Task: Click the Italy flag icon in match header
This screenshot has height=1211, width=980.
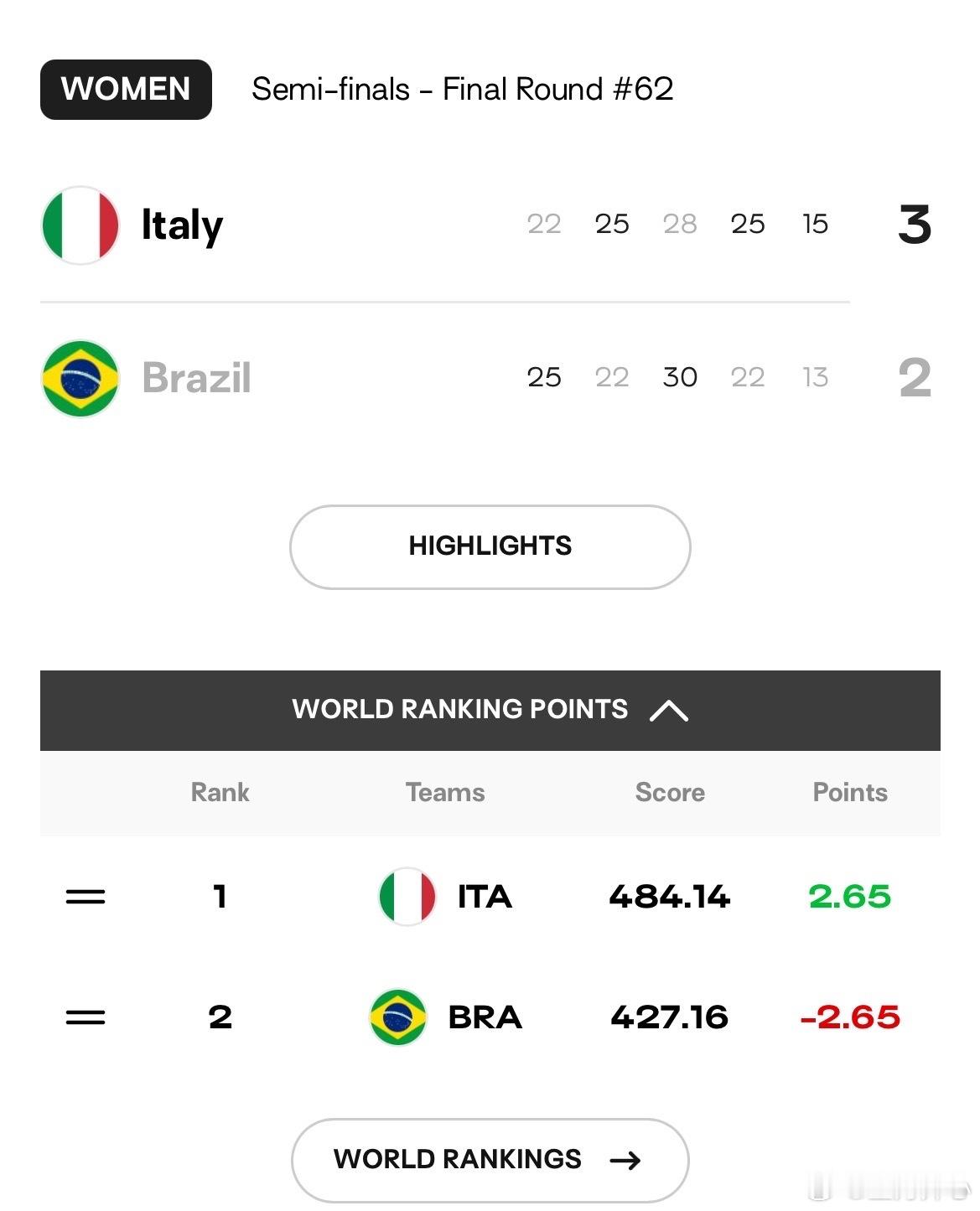Action: pos(80,225)
